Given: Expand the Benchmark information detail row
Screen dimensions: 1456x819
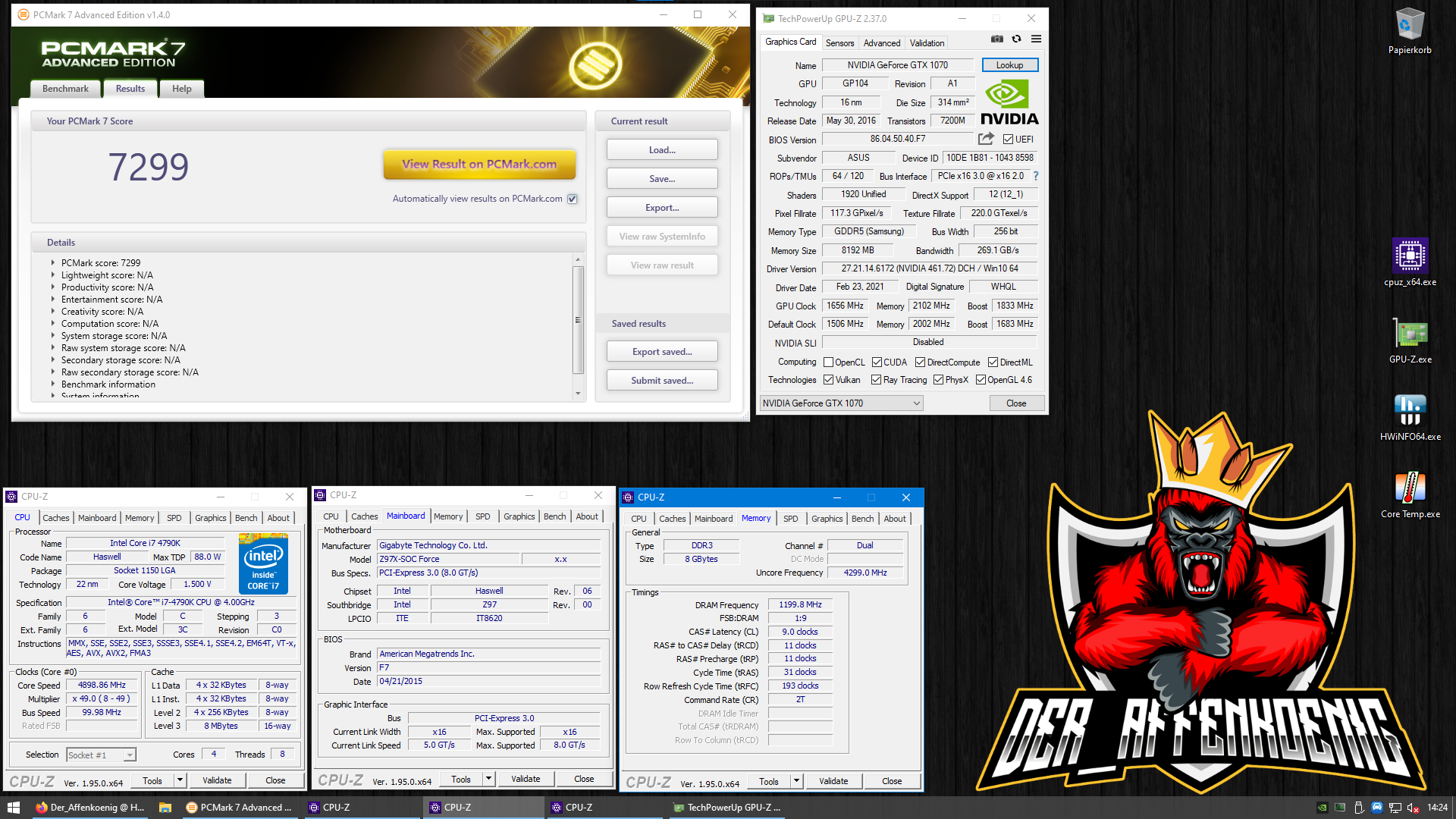Looking at the screenshot, I should tap(53, 384).
